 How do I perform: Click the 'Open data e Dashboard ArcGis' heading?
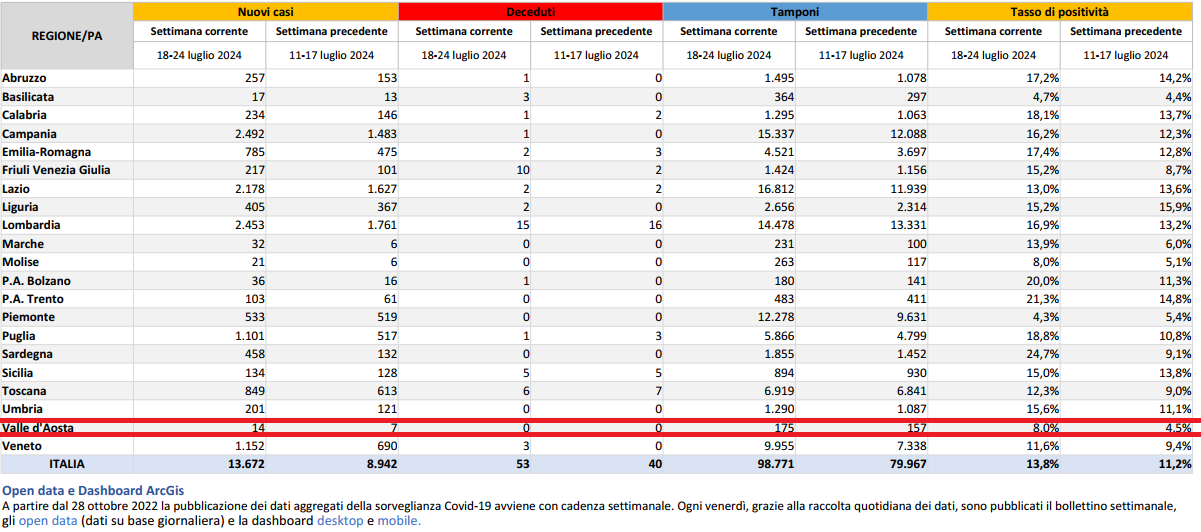coord(88,490)
